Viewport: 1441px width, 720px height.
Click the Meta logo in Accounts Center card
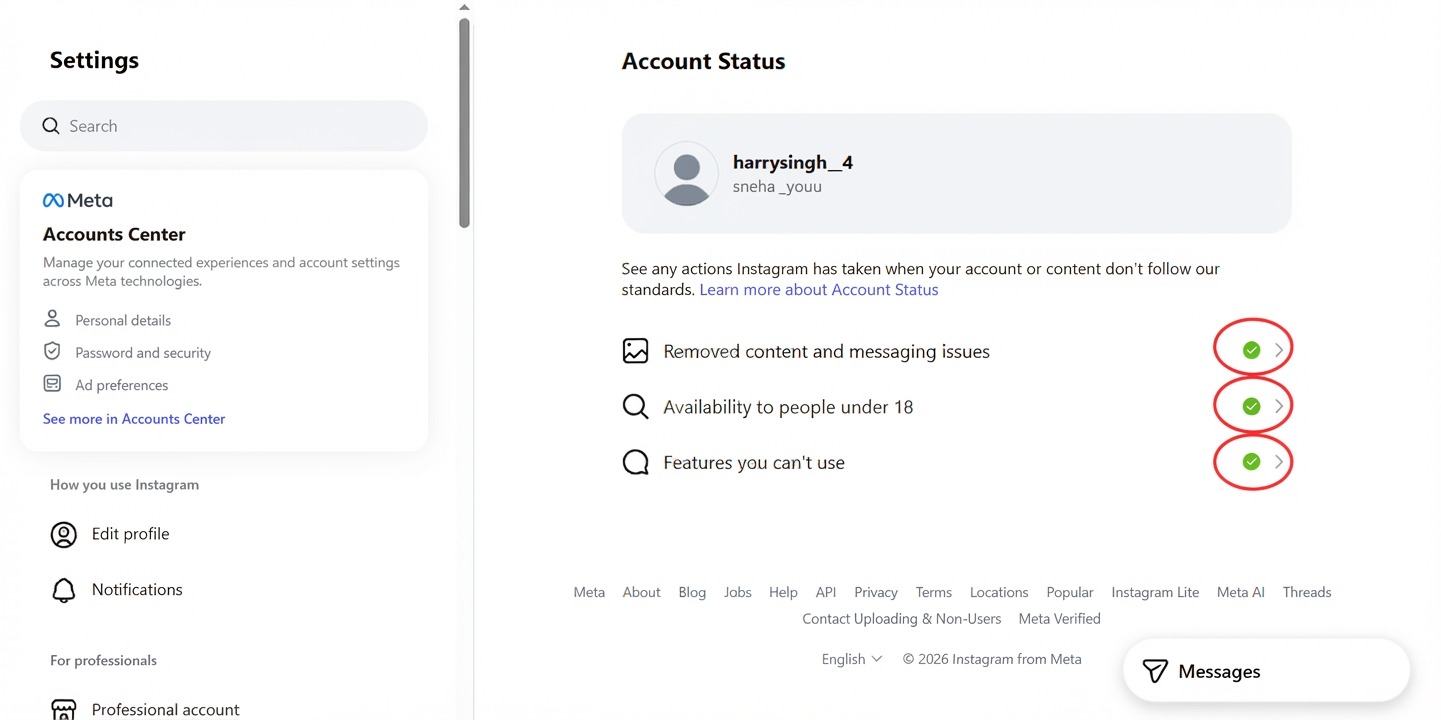77,200
